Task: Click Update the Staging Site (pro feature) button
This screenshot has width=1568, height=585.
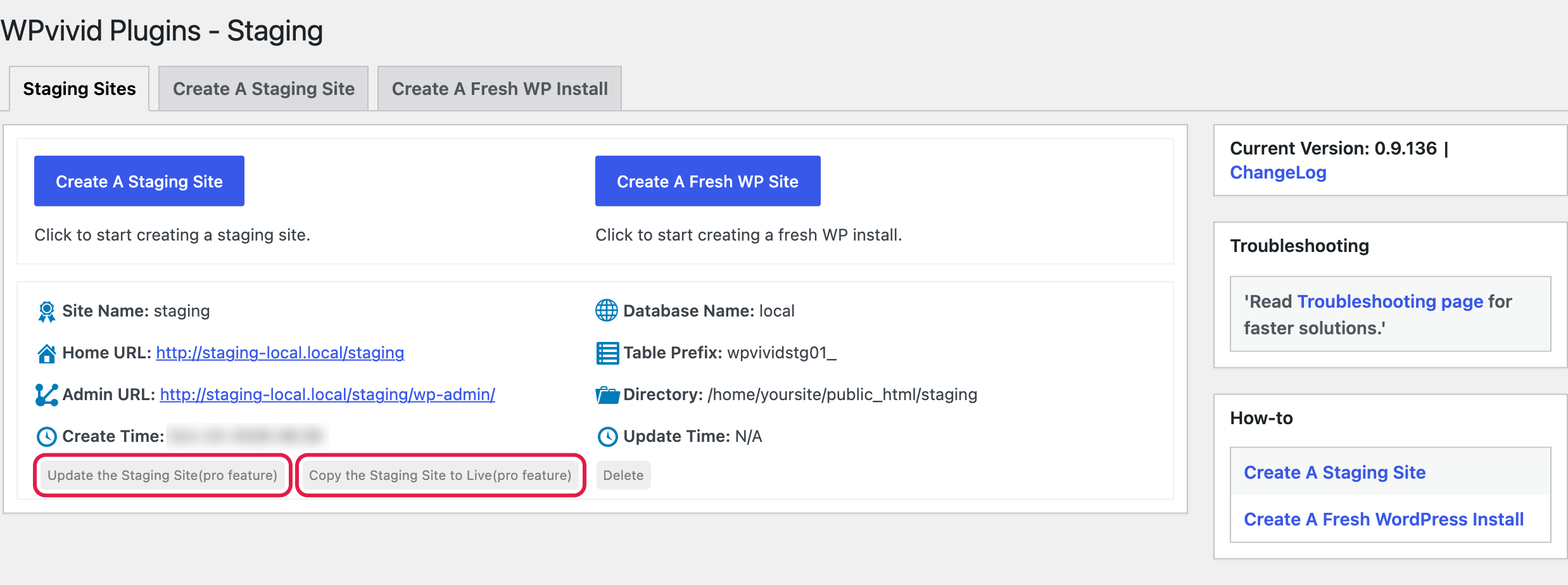Action: click(x=163, y=475)
